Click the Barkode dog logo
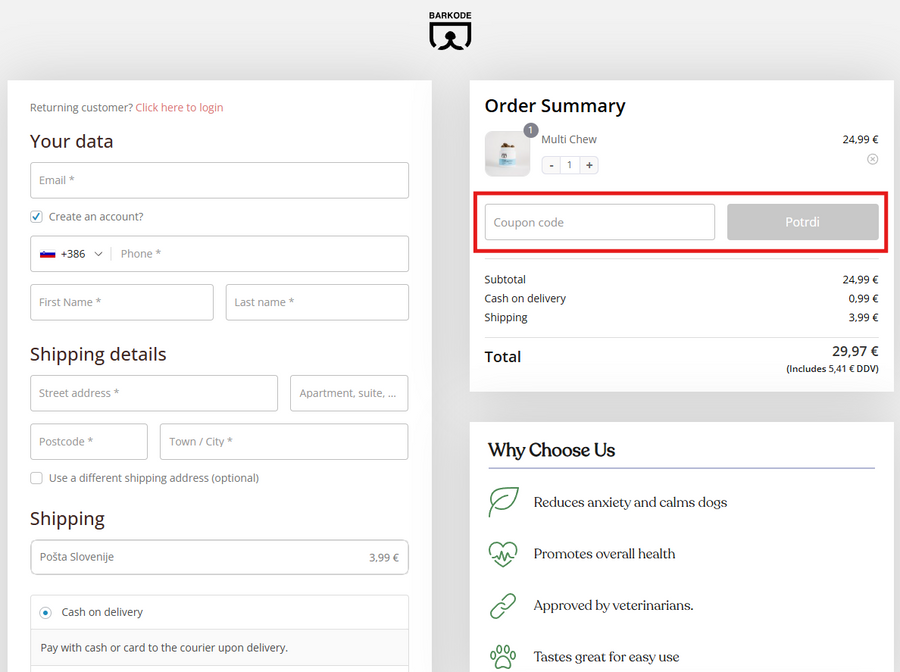The width and height of the screenshot is (900, 672). [x=450, y=31]
